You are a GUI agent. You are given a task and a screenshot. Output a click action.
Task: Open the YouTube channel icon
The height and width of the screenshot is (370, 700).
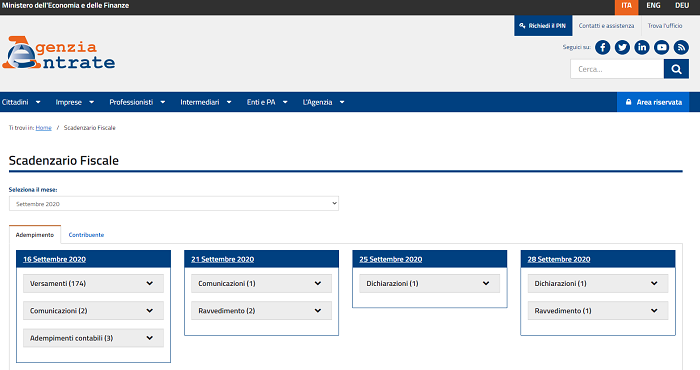pos(661,47)
